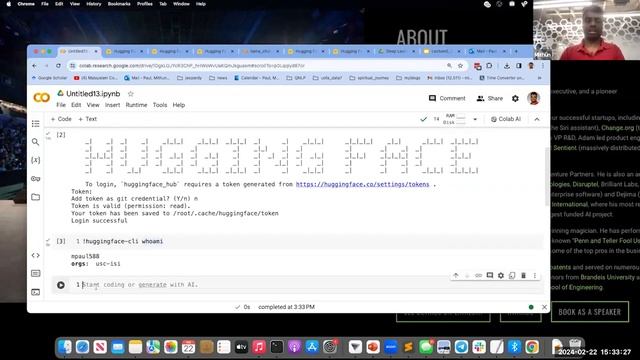Screen dimensions: 640x360
Task: Click the Comment button
Action: [x=447, y=98]
